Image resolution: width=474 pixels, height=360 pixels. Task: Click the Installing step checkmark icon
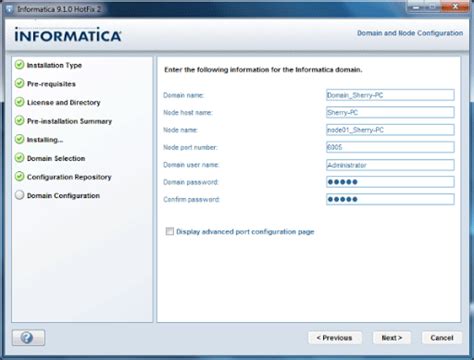pyautogui.click(x=20, y=139)
